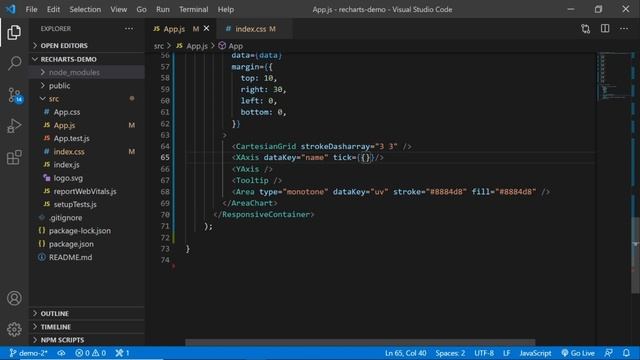Open the Problems errors and warnings indicator
640x360 pixels.
[91, 353]
